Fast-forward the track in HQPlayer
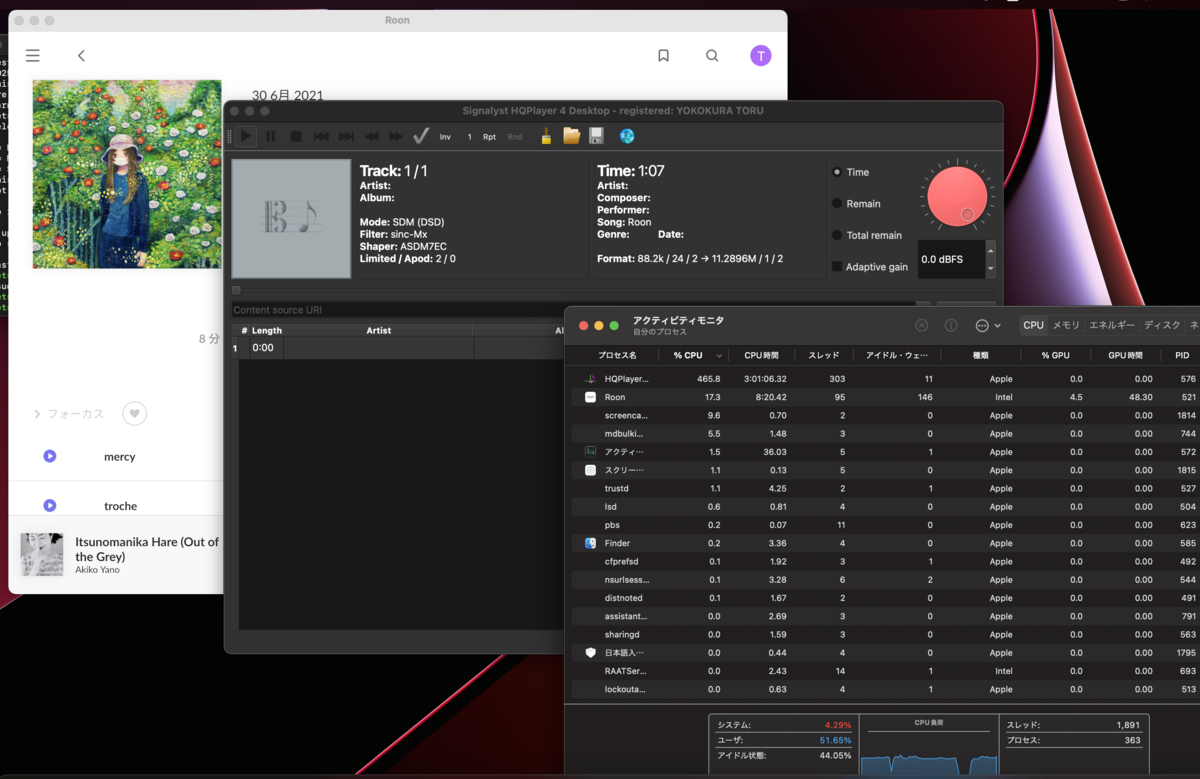The image size is (1200, 779). pos(396,136)
